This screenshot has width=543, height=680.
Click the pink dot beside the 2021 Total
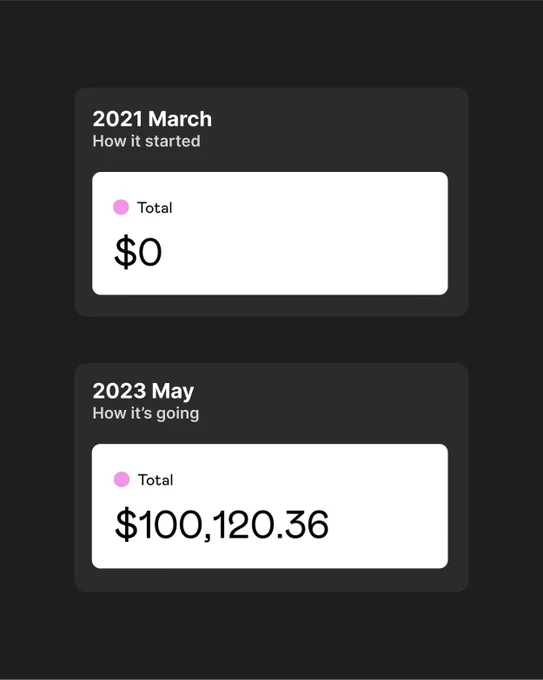[121, 207]
